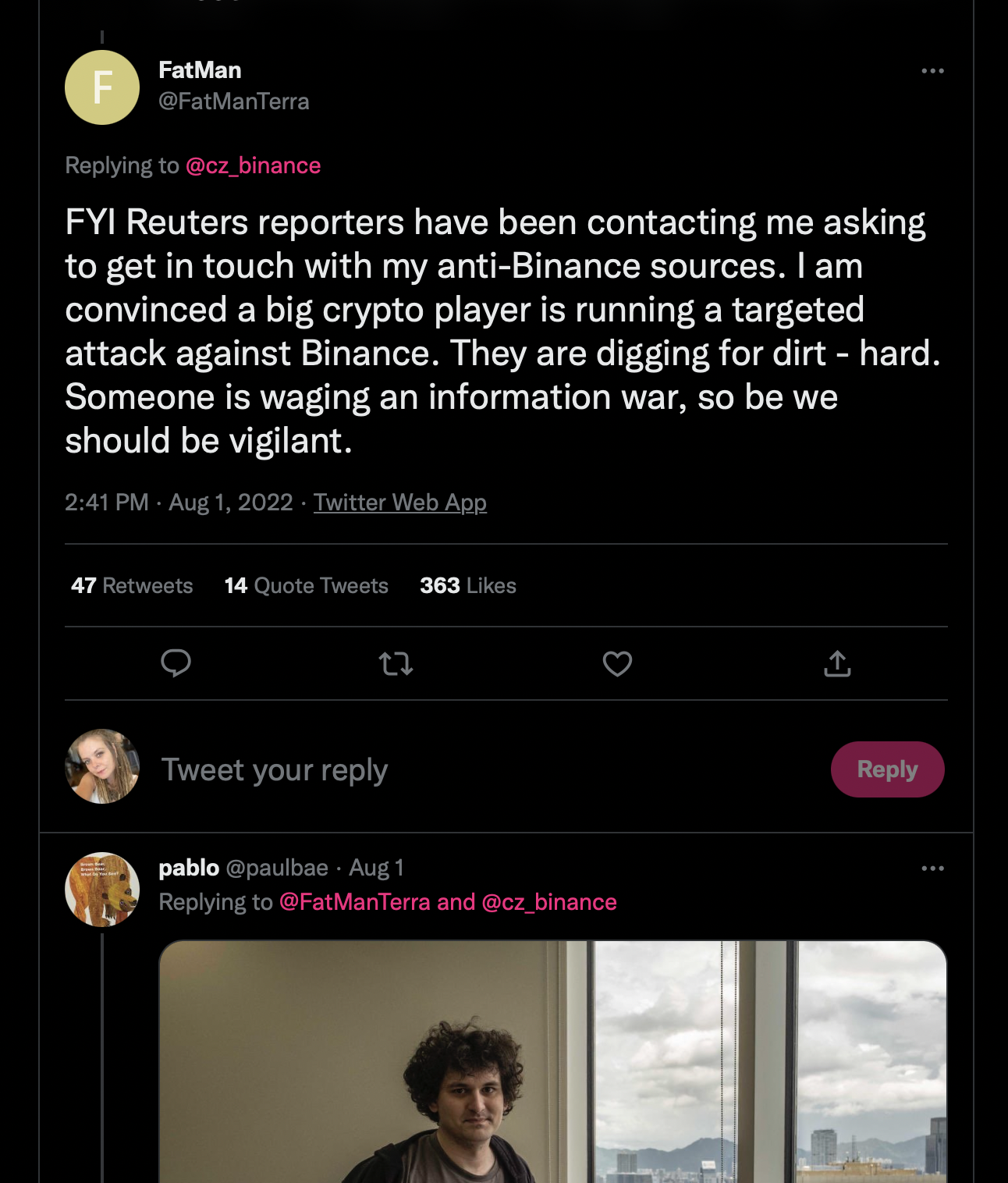
Task: Open pablo's display name link
Action: tap(189, 868)
